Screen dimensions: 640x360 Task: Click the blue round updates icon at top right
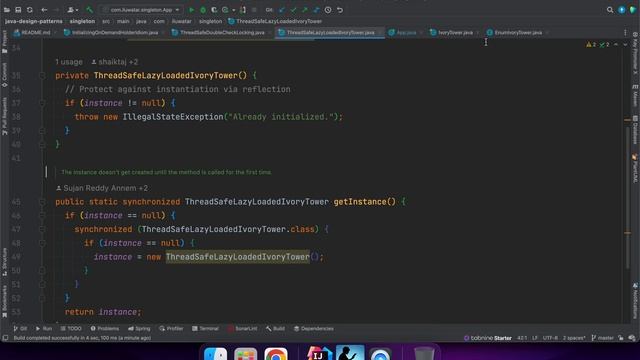click(x=622, y=10)
